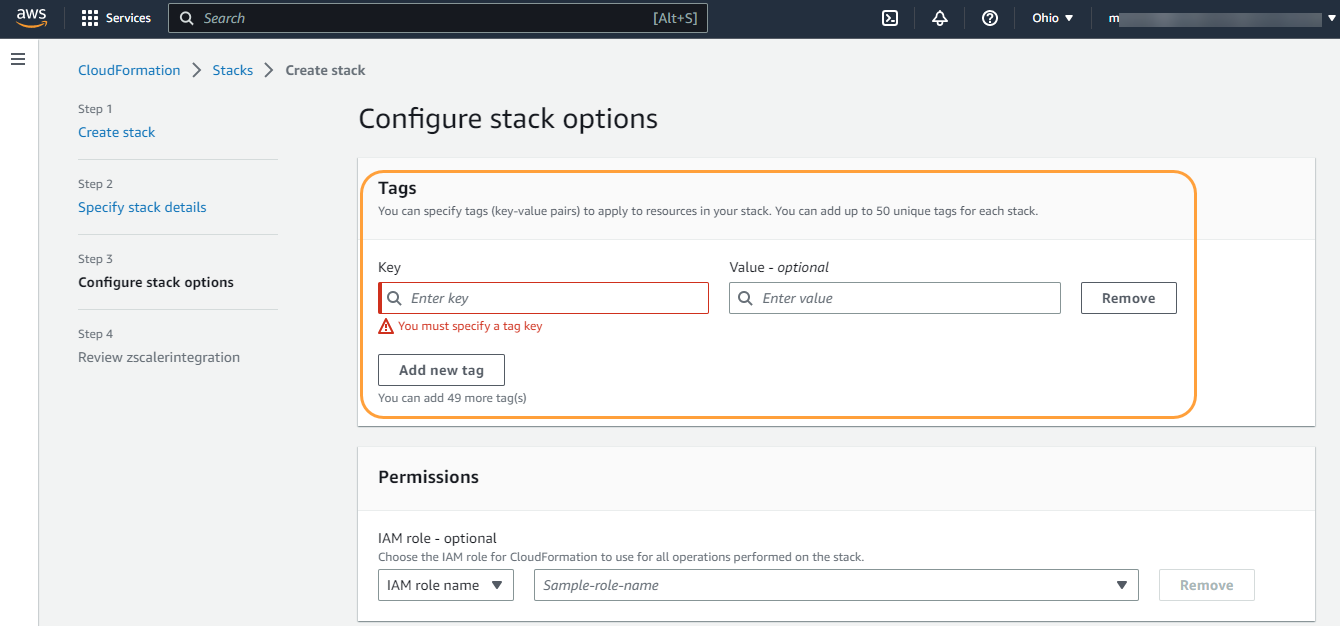Return to Step 1 Create stack

point(117,132)
